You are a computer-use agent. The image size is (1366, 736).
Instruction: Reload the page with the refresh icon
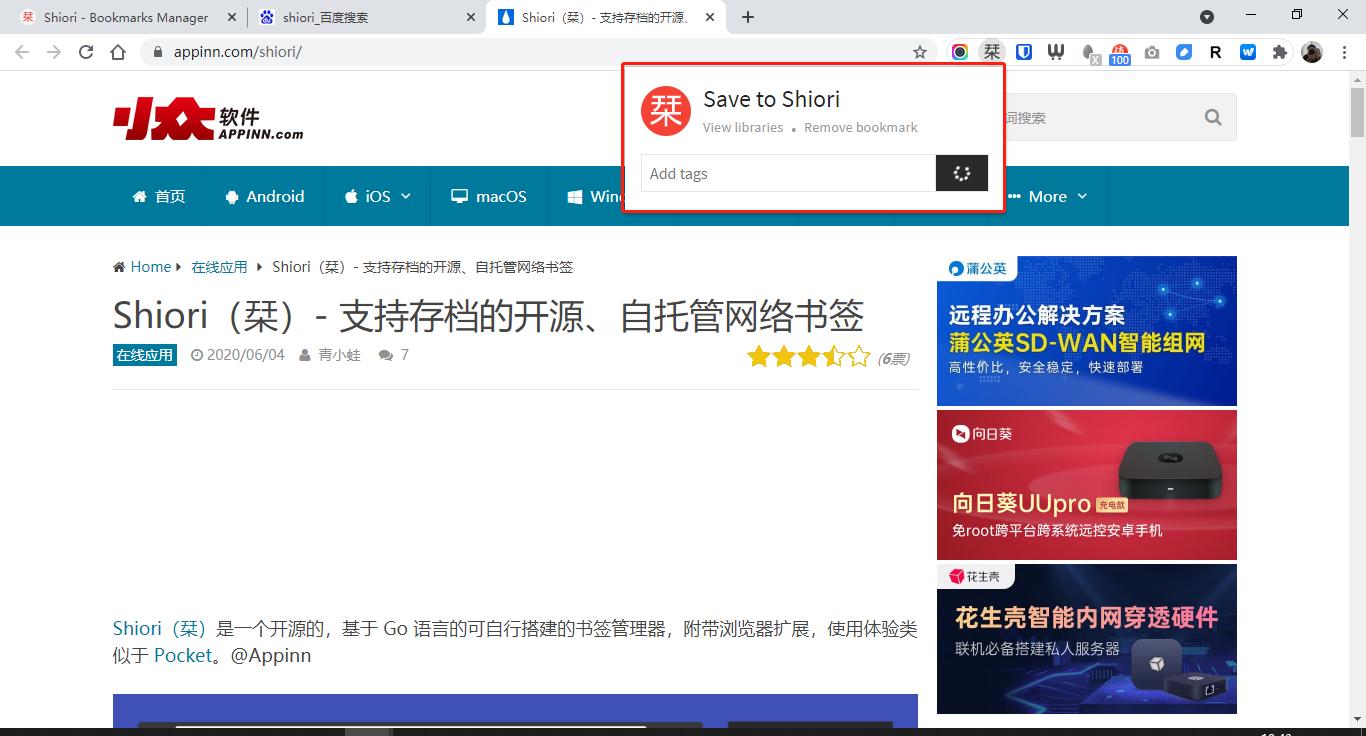point(85,51)
